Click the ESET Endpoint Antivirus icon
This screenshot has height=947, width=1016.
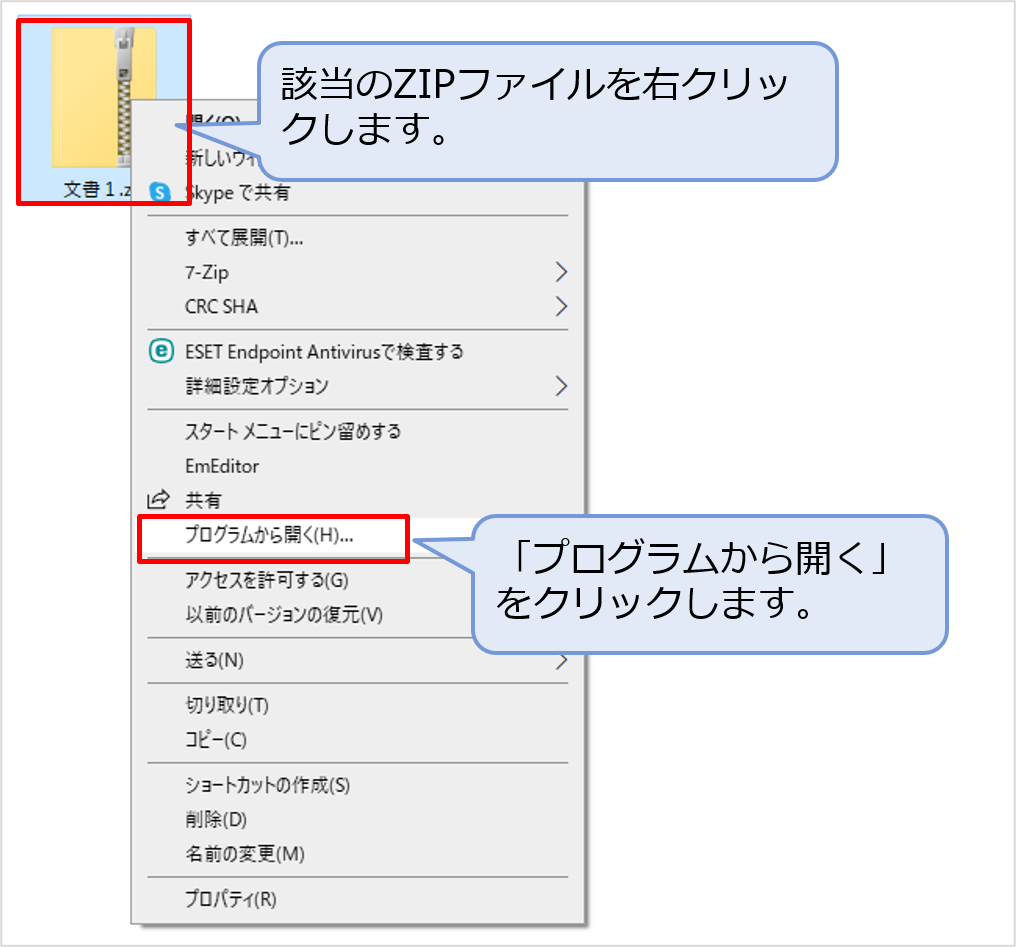coord(160,352)
